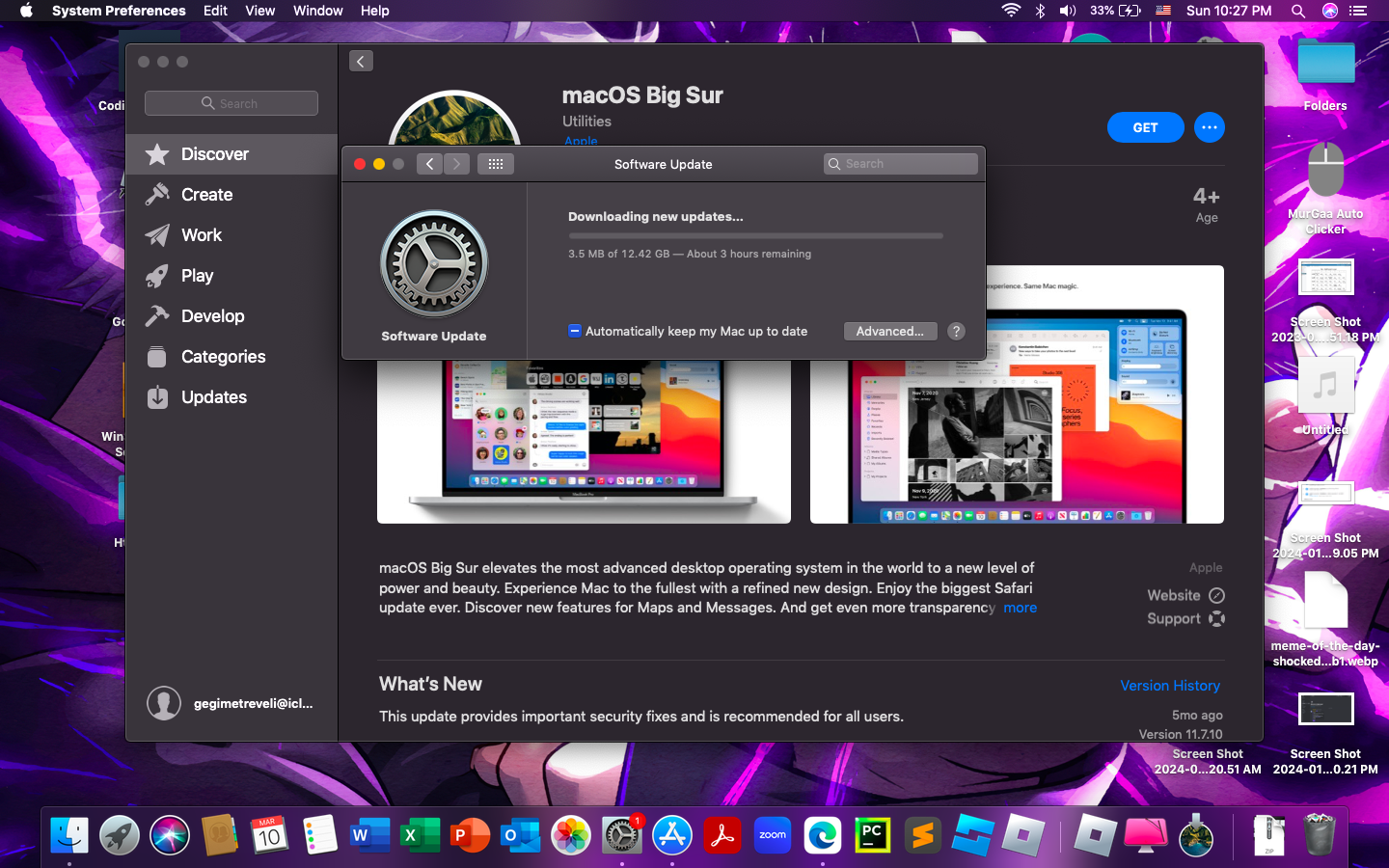The image size is (1389, 868).
Task: Open PowerPoint in the dock
Action: coord(471,835)
